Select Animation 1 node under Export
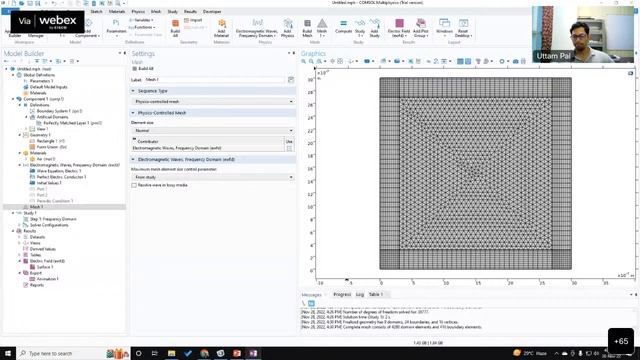This screenshot has height=360, width=640. point(47,279)
